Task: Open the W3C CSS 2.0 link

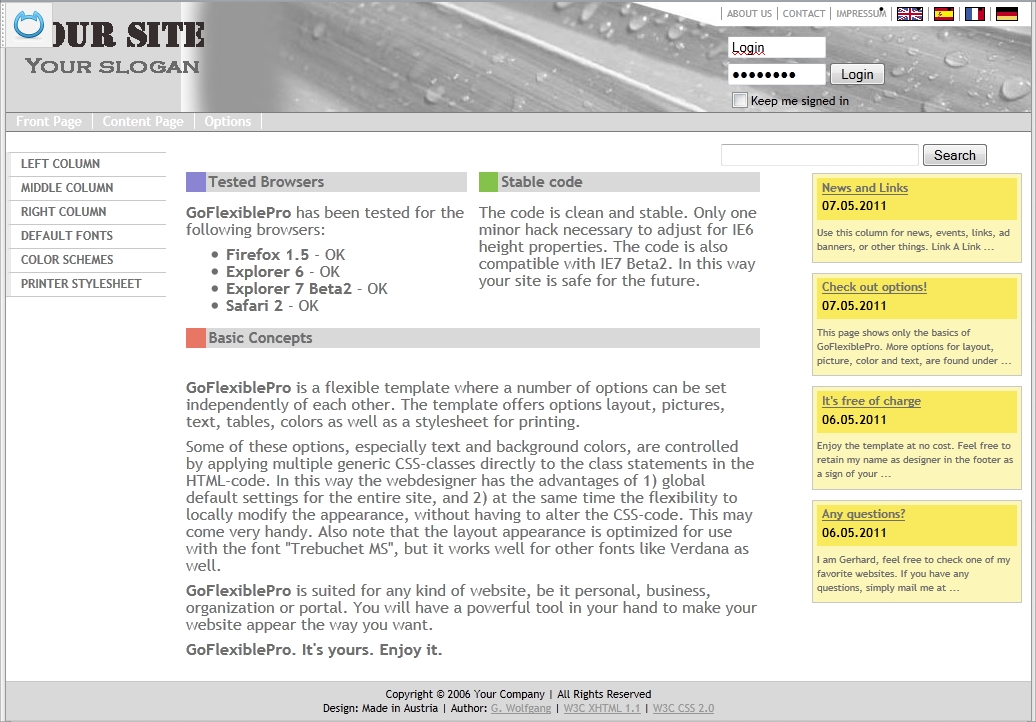Action: coord(683,708)
